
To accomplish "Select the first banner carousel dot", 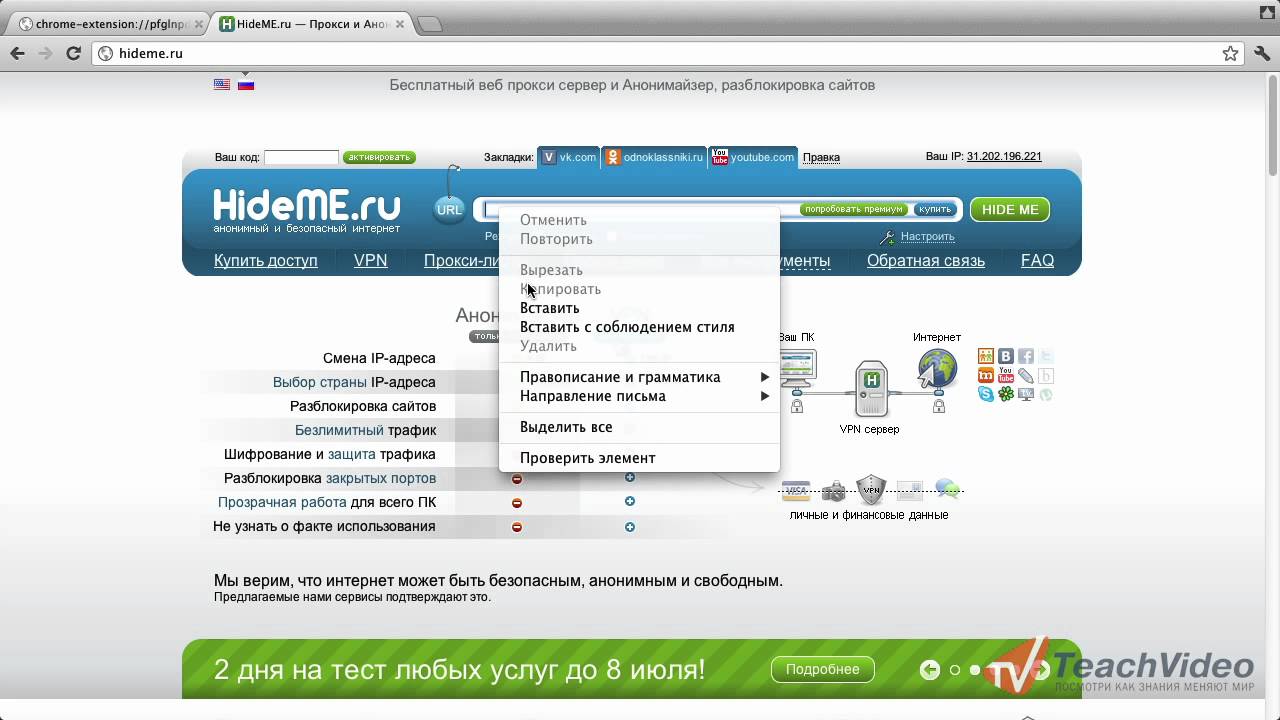I will 955,670.
